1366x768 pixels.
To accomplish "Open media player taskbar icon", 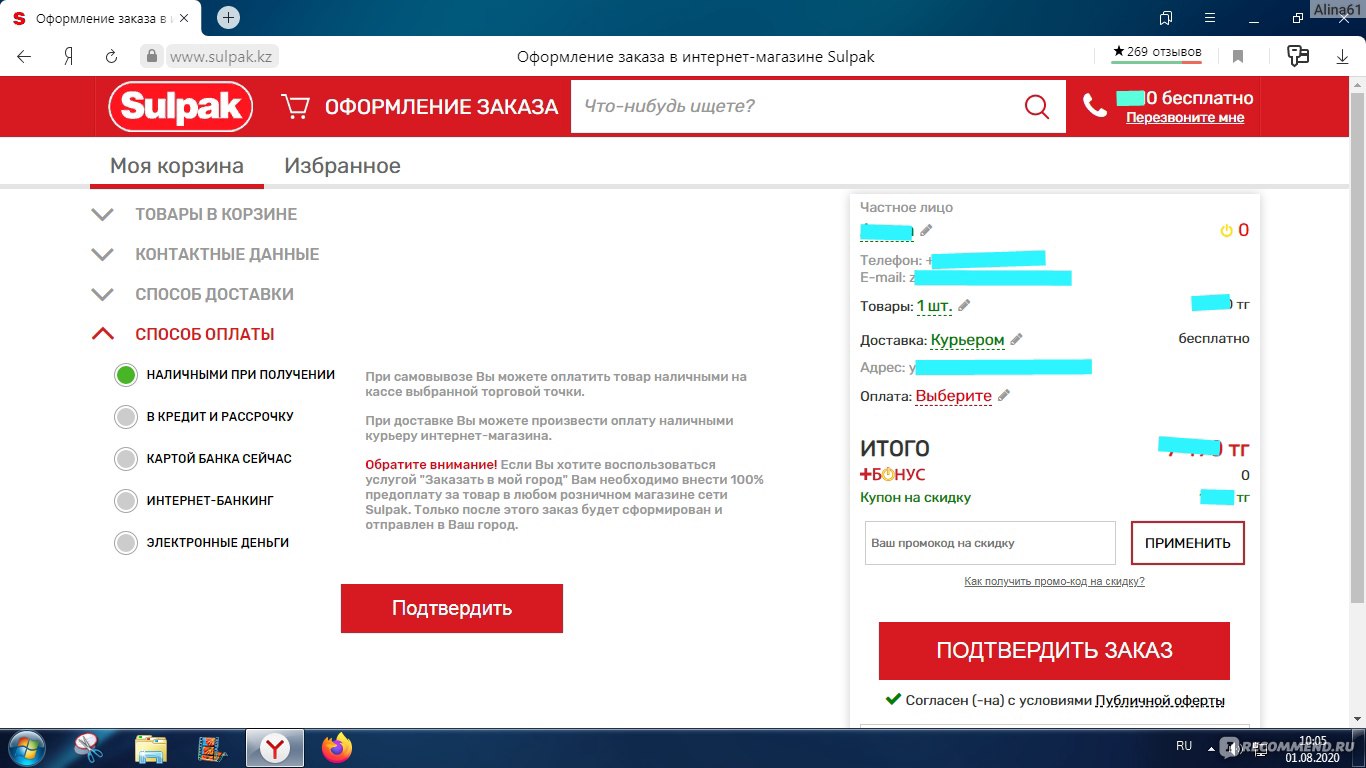I will click(x=210, y=748).
